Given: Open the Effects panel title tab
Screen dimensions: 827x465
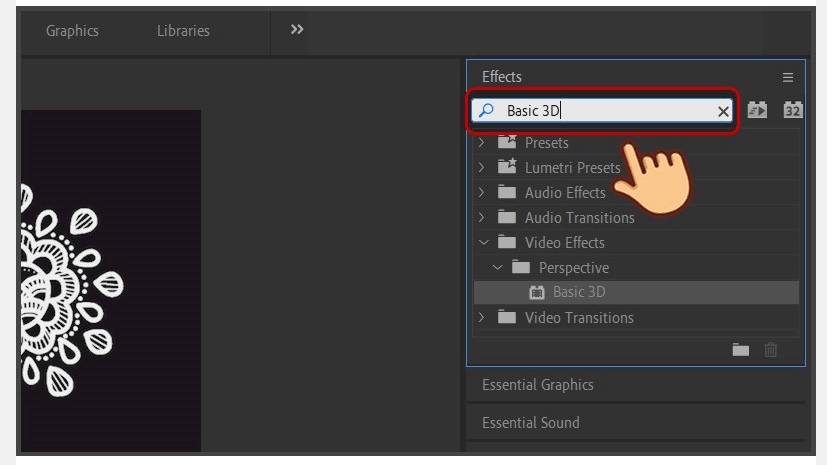Looking at the screenshot, I should pos(502,77).
